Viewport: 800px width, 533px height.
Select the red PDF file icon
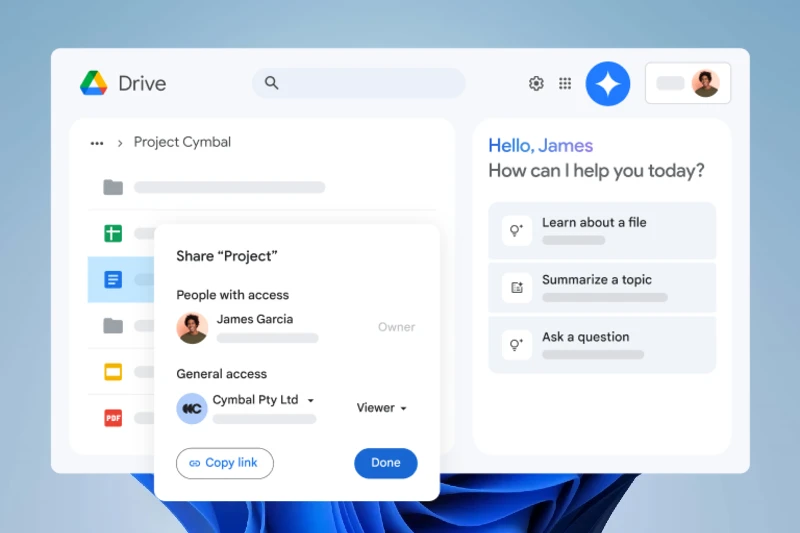click(x=113, y=418)
